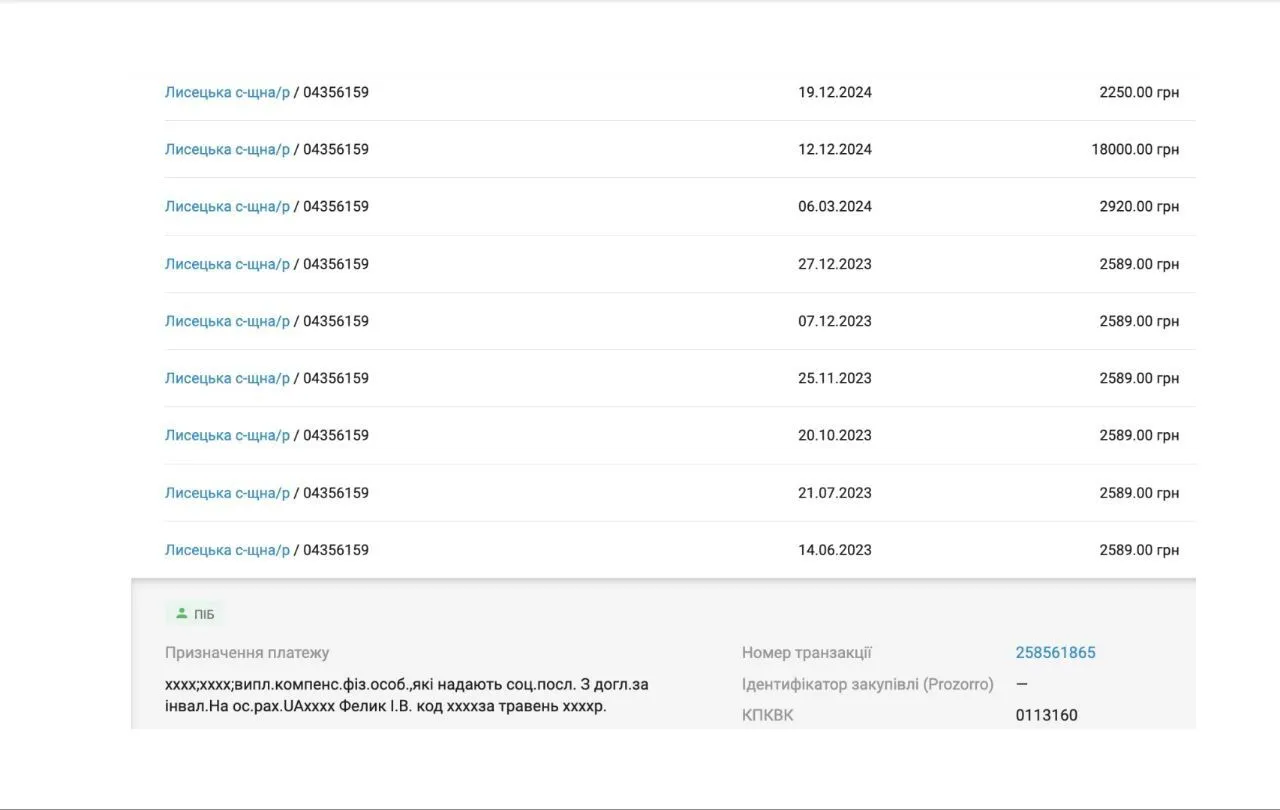Open Лисецька с-щна/р link dated 12.12.2024
The width and height of the screenshot is (1280, 810).
[x=227, y=149]
